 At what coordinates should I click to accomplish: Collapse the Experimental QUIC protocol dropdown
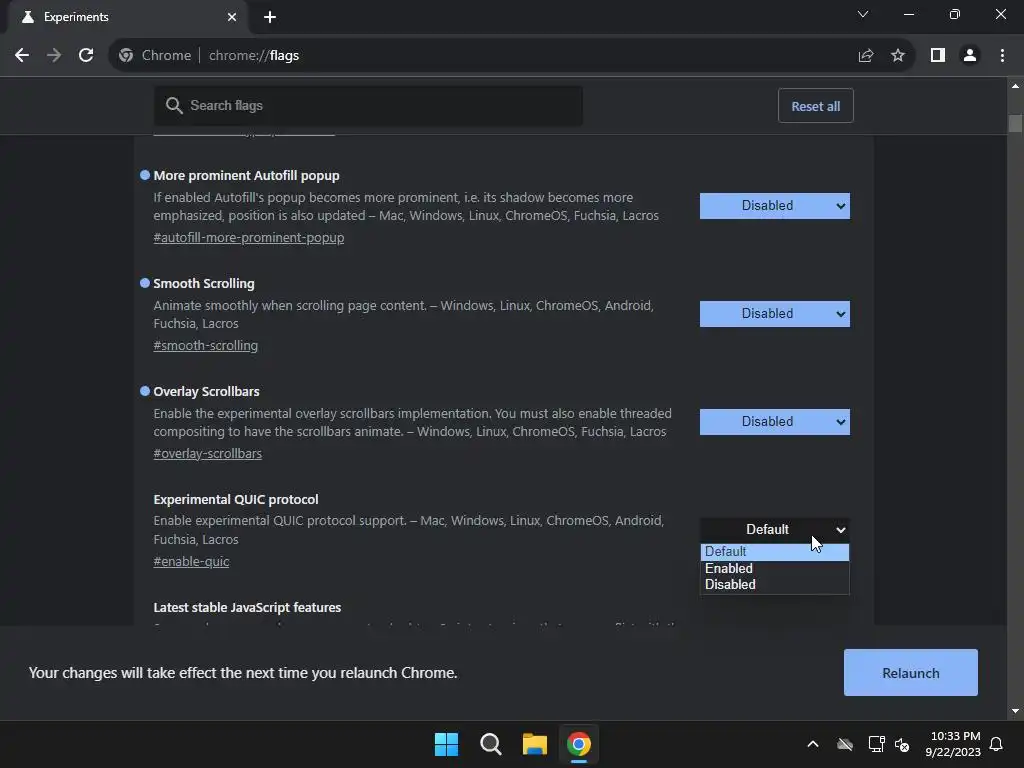(775, 530)
